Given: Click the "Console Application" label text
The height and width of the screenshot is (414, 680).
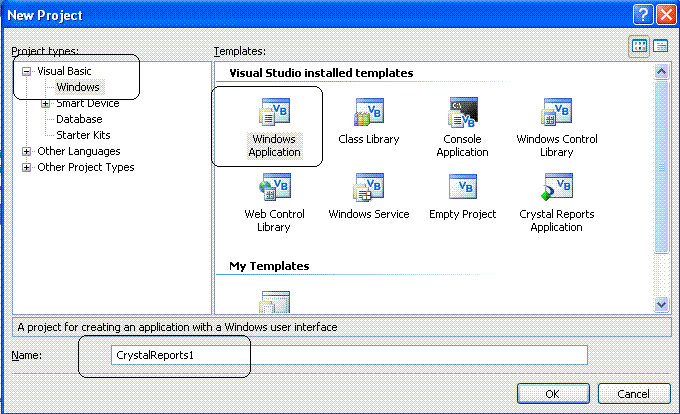Looking at the screenshot, I should click(462, 146).
